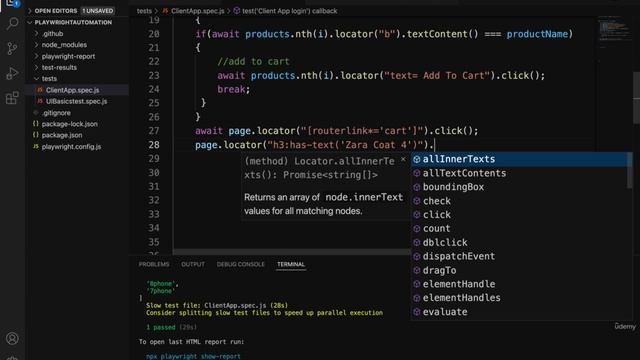Click line number 28 in gutter
640x360 pixels.
154,145
